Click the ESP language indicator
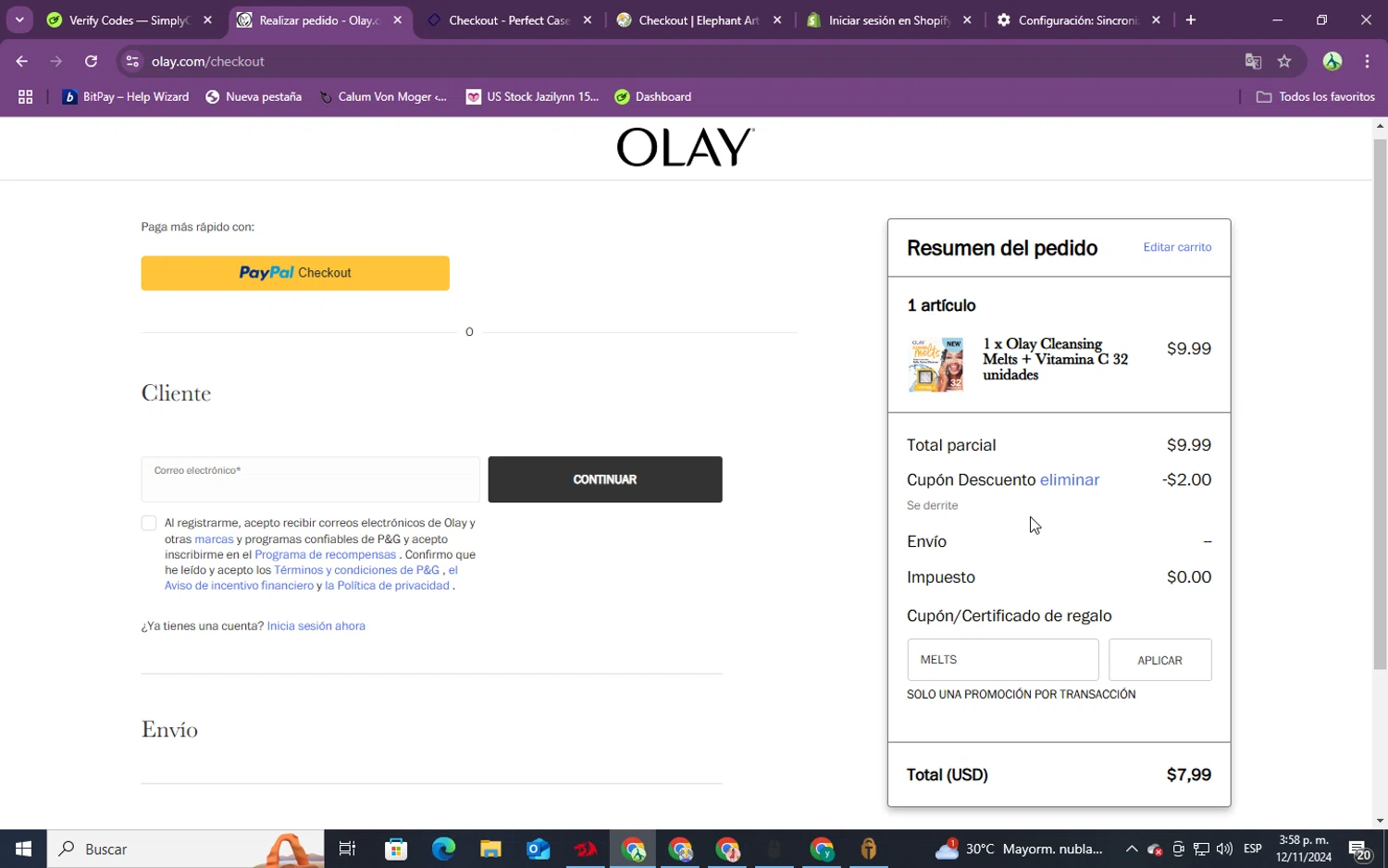This screenshot has height=868, width=1388. 1253,849
